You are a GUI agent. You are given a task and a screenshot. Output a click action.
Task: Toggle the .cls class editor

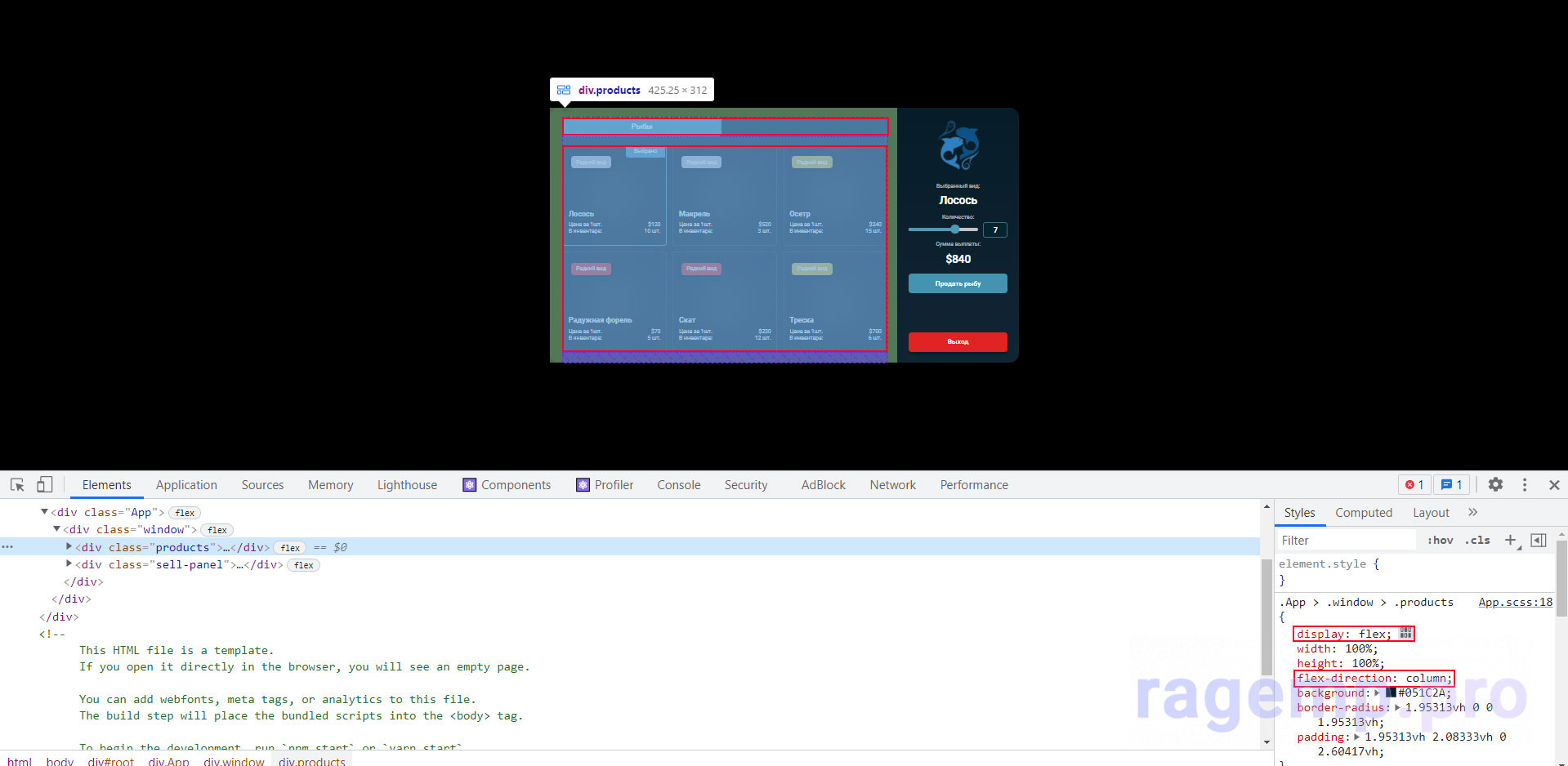[1477, 540]
